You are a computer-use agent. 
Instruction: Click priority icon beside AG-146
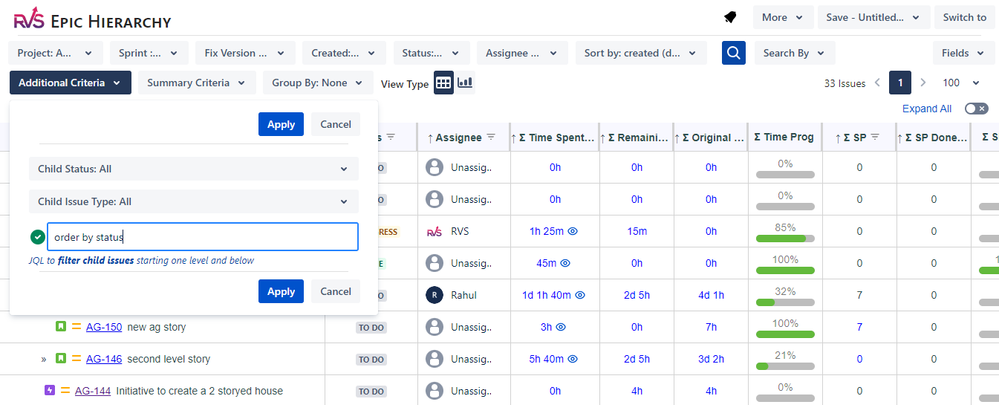click(76, 359)
